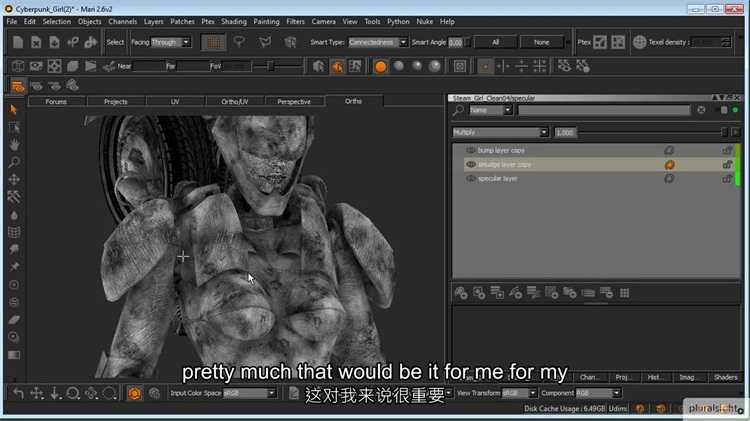The width and height of the screenshot is (750, 421).
Task: Click the orange layers-eye icon
Action: coord(18,86)
